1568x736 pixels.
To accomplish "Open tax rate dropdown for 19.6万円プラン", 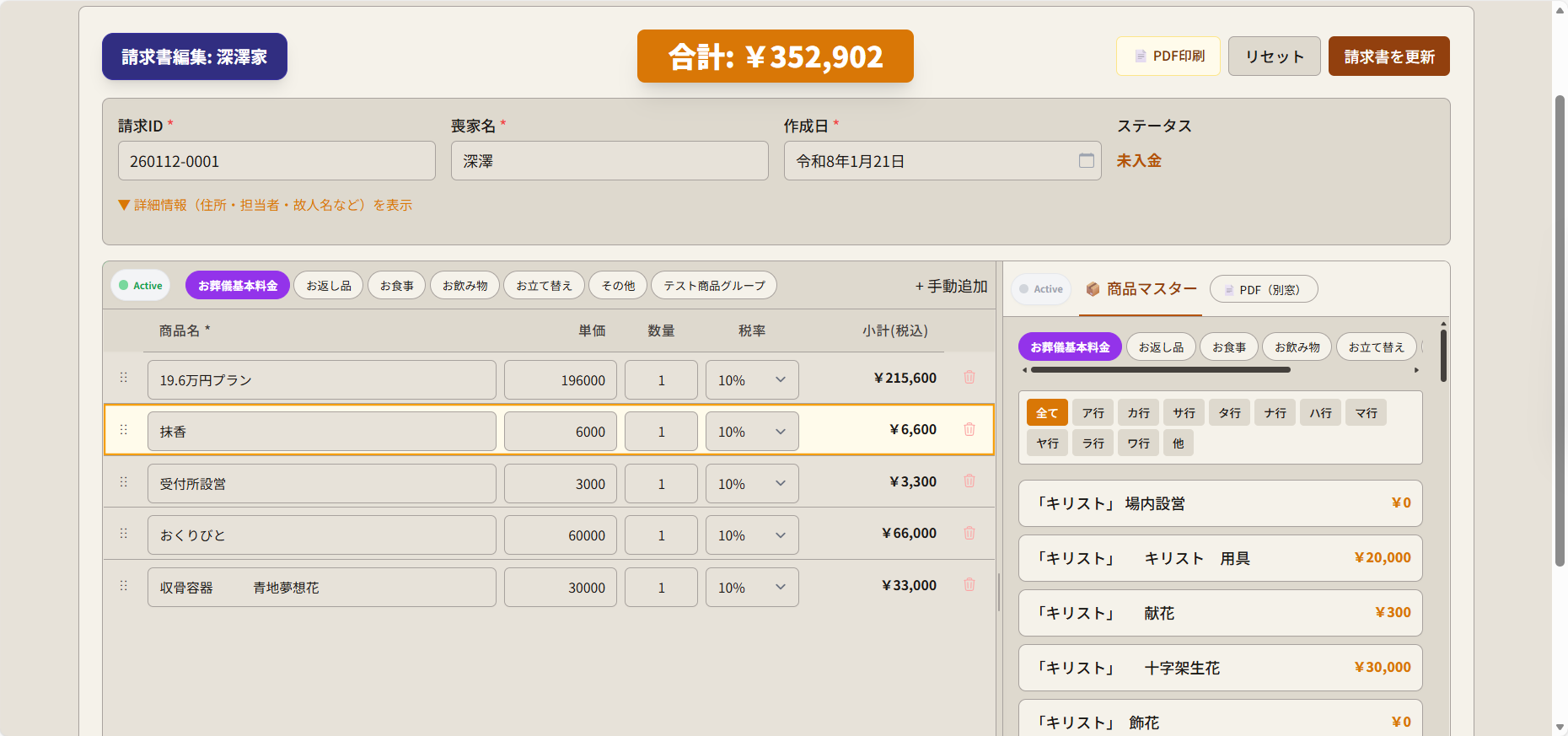I will coord(751,380).
